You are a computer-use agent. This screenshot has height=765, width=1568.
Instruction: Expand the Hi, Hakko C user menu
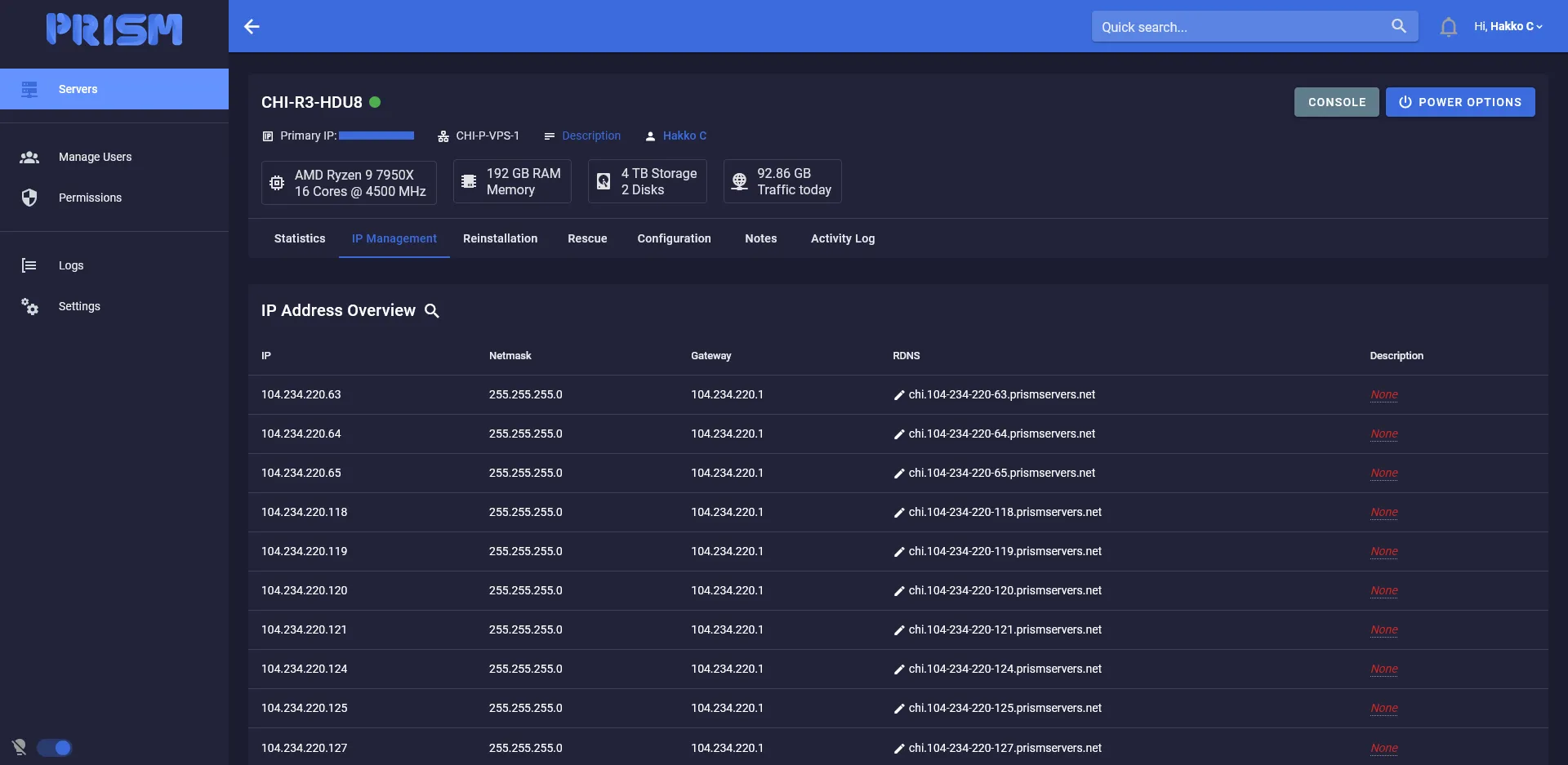tap(1508, 26)
